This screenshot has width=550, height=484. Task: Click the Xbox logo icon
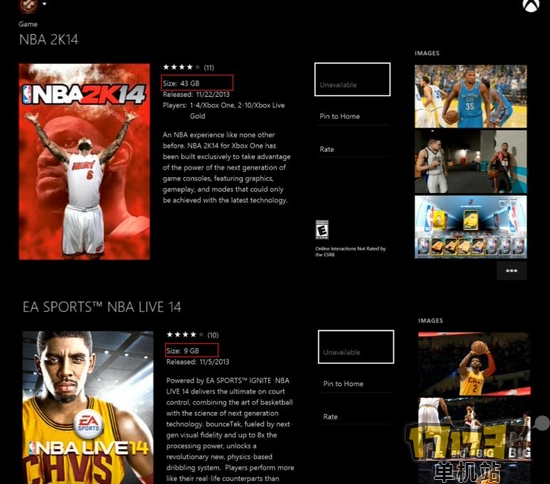click(x=531, y=5)
